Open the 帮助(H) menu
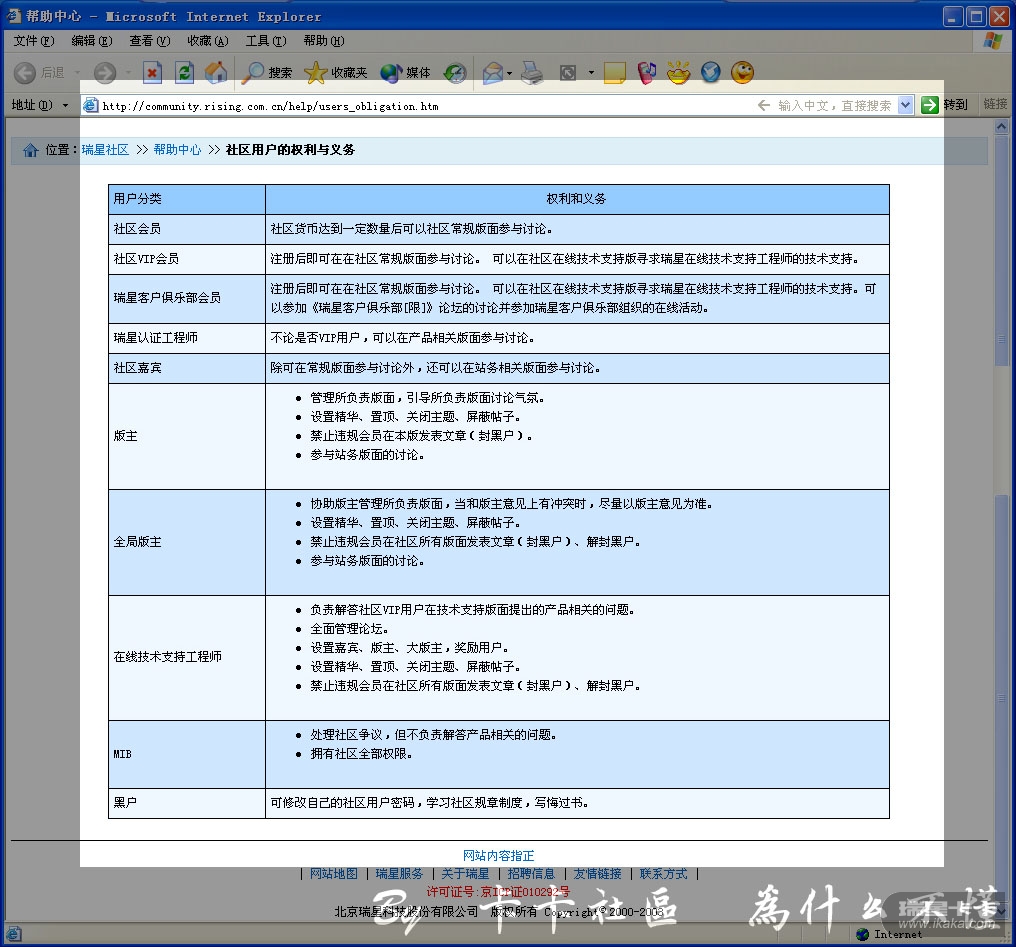 click(x=324, y=41)
